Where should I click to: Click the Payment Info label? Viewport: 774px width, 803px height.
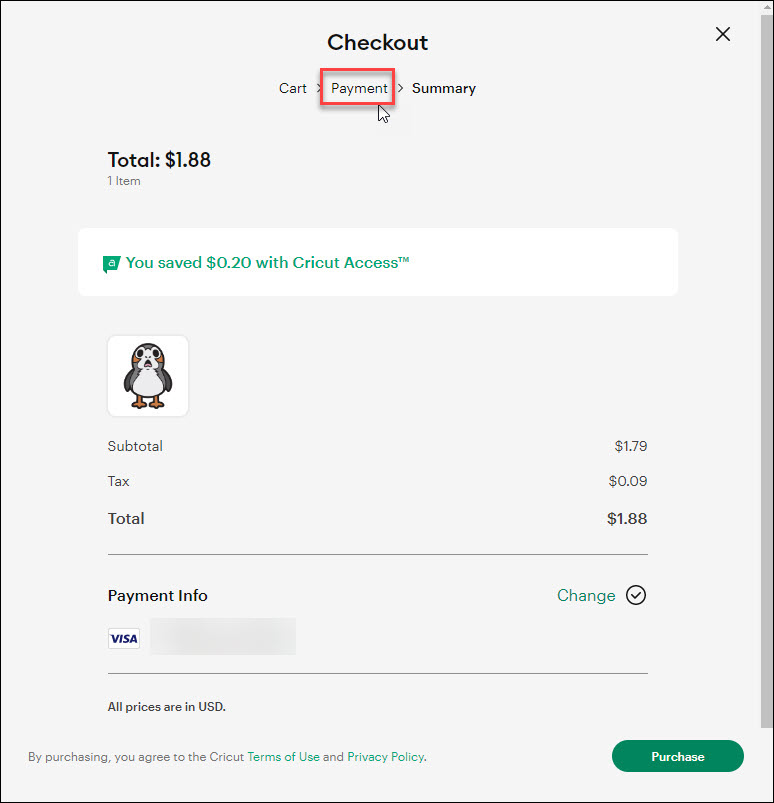pos(158,595)
